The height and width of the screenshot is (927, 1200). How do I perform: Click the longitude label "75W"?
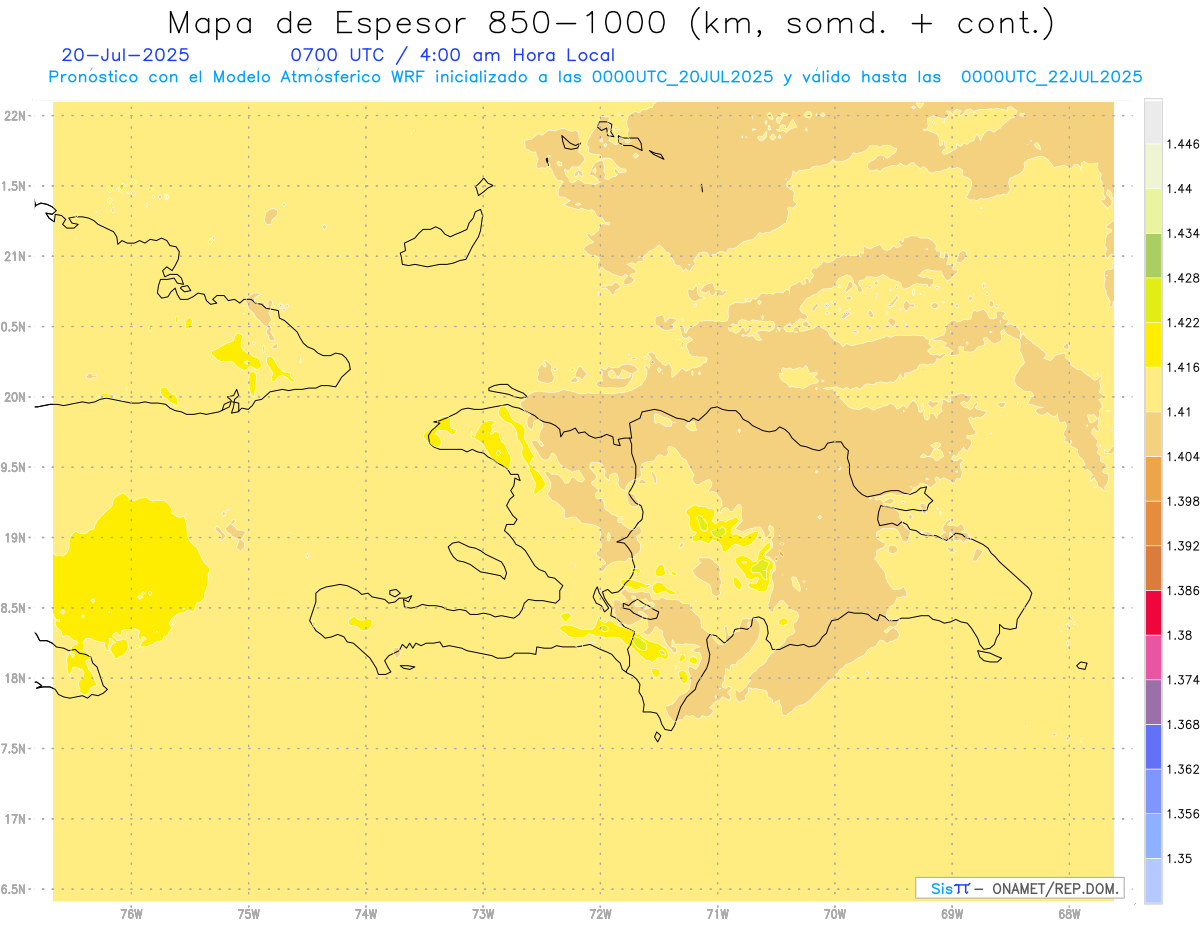pyautogui.click(x=248, y=914)
